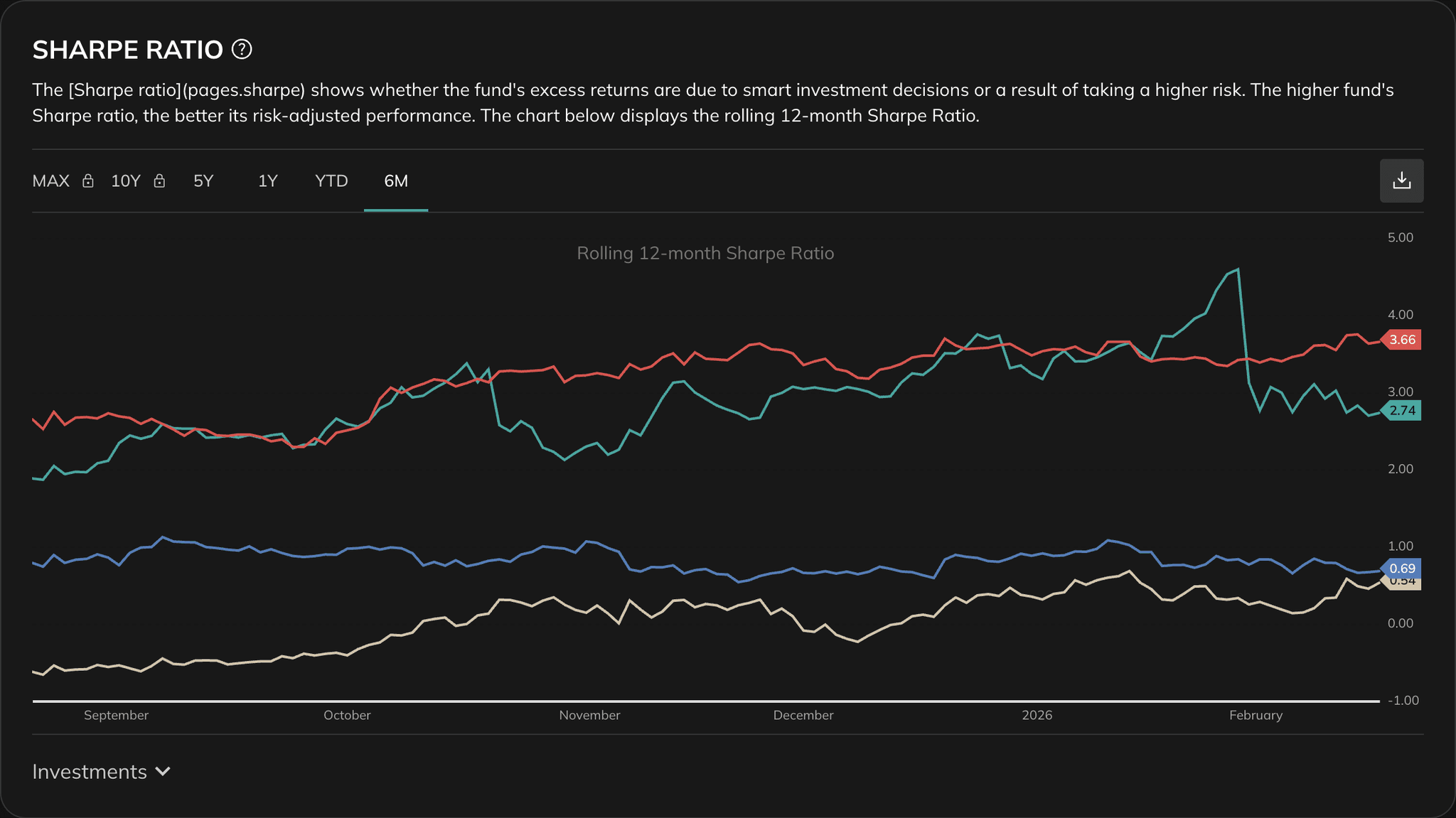Click the beige 0.54 value badge
Screen dimensions: 1456x818
(1401, 581)
